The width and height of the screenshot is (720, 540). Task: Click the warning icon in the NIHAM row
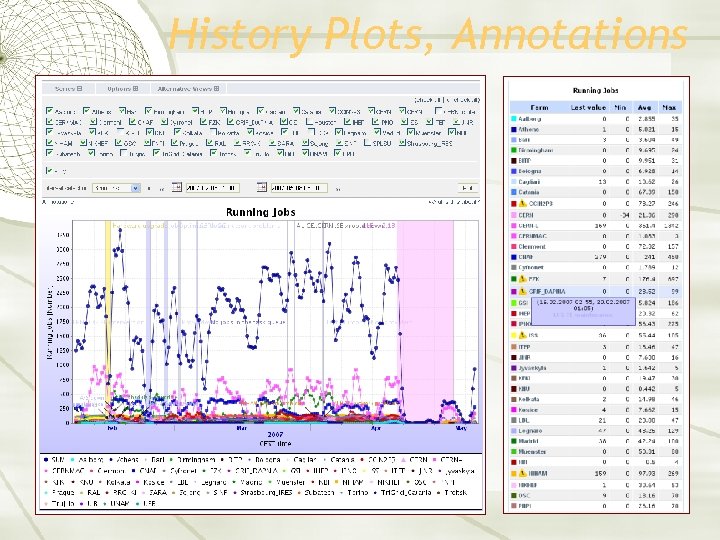(x=522, y=473)
